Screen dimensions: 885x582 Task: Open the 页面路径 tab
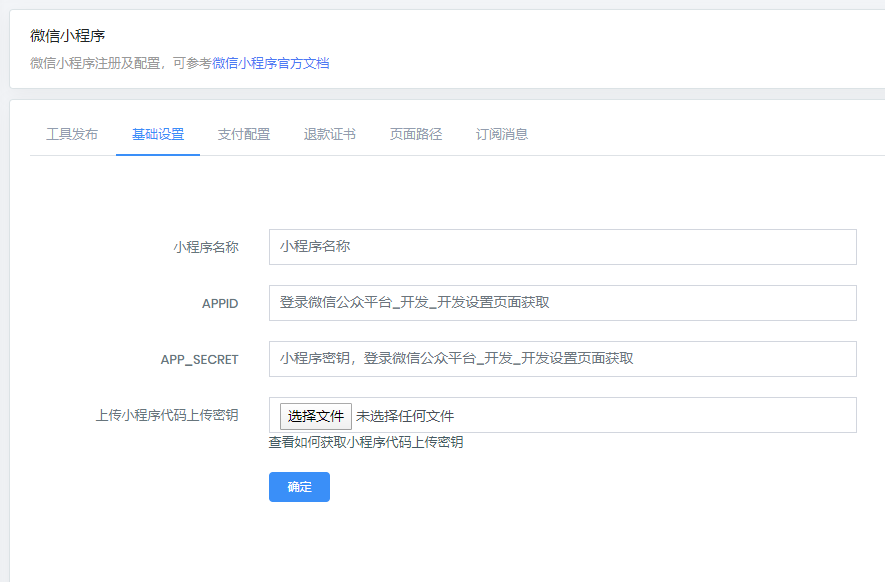click(416, 134)
